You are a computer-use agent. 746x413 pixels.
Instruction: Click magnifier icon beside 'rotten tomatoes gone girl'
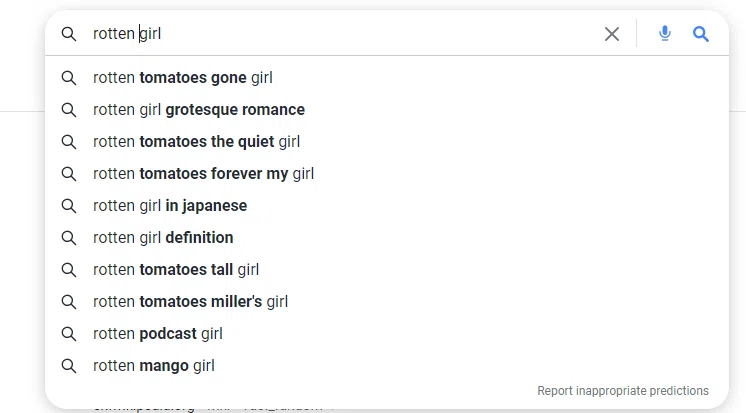[x=69, y=78]
